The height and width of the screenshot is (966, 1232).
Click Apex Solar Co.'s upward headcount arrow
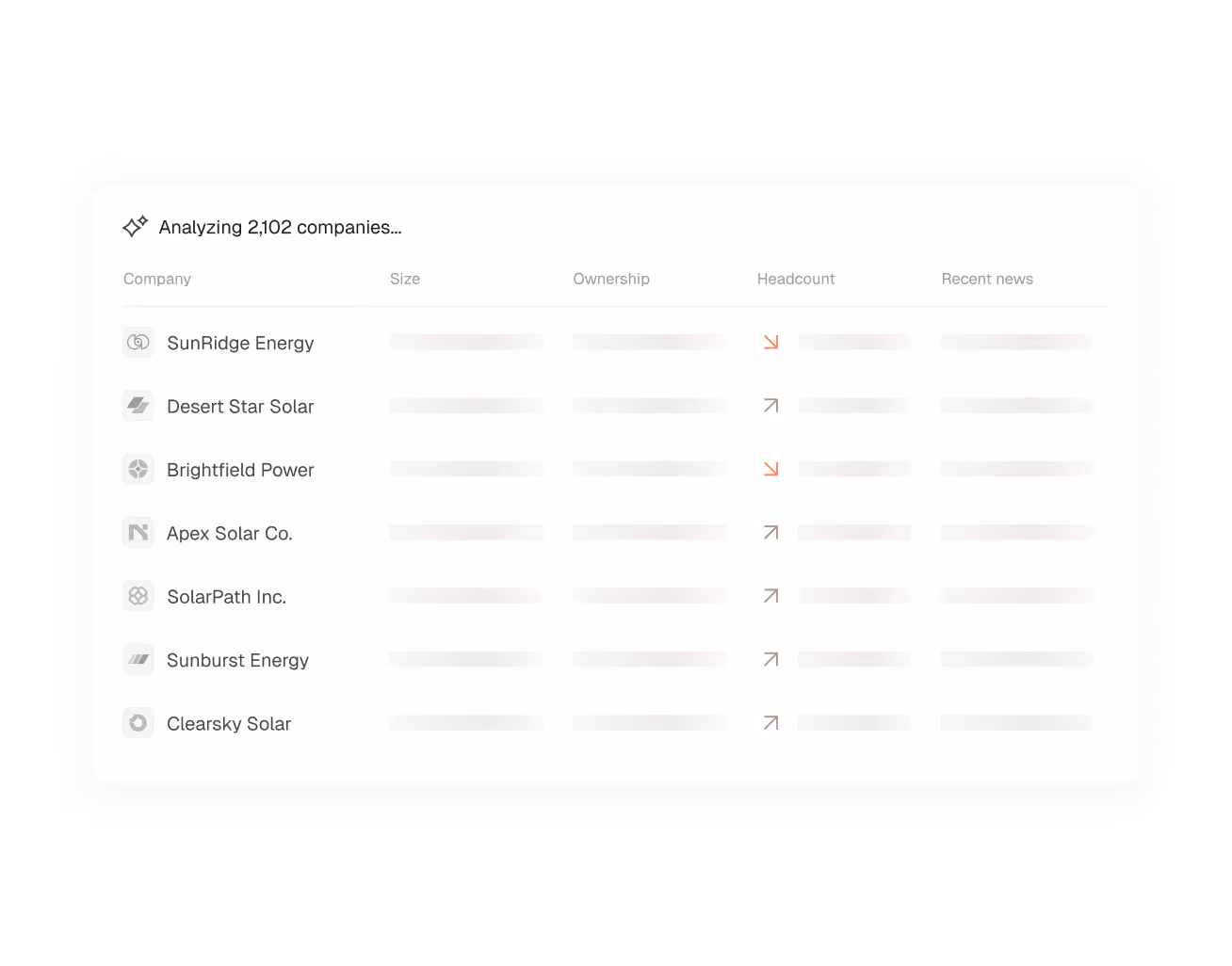(771, 533)
